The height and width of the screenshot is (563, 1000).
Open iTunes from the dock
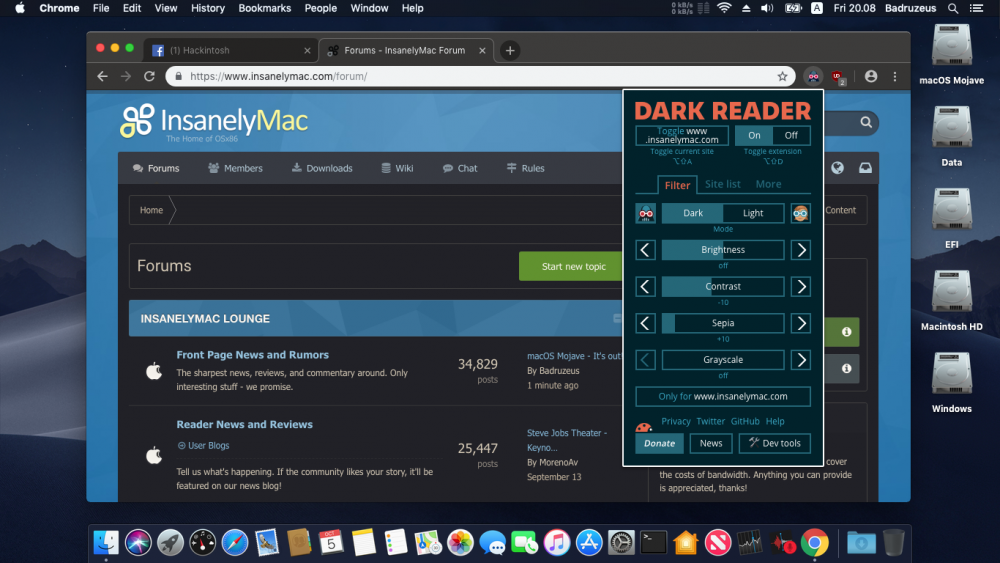557,543
